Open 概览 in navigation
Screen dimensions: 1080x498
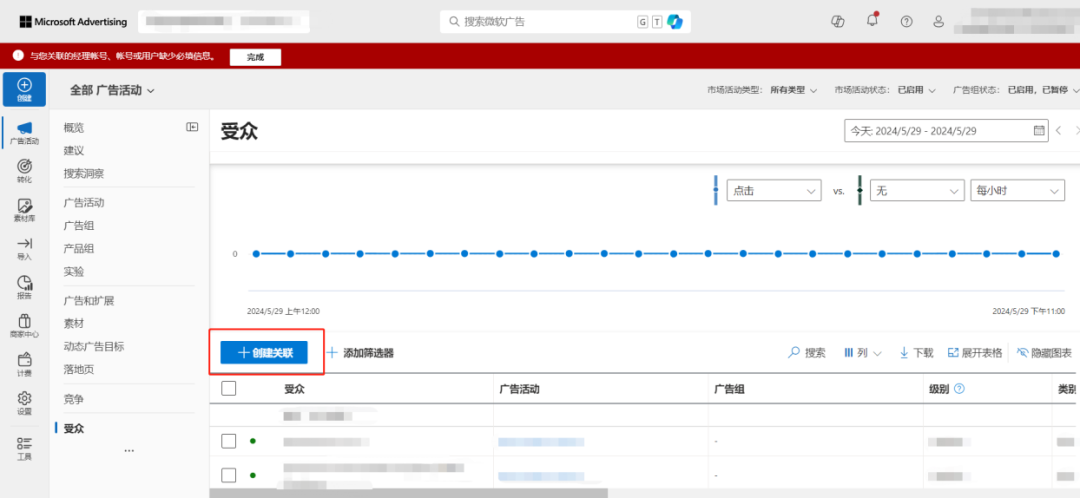(74, 127)
